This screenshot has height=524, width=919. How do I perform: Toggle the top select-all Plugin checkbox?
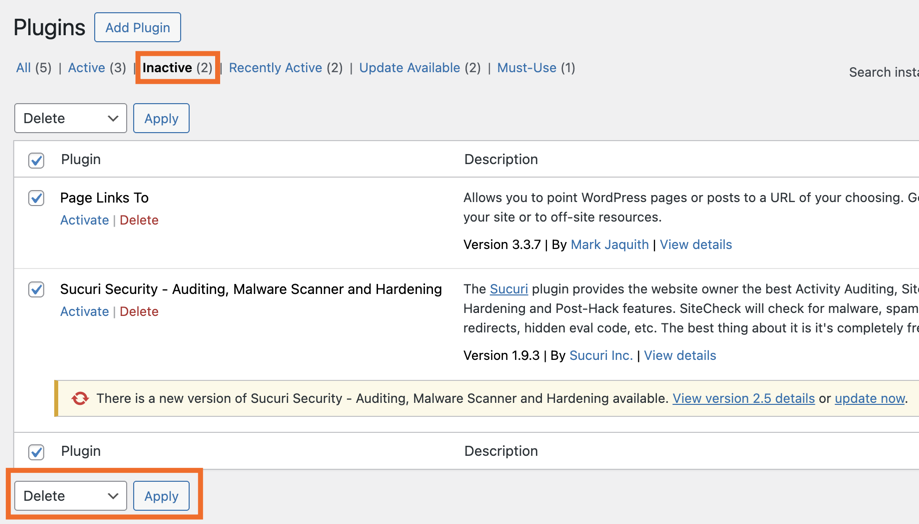pos(36,160)
